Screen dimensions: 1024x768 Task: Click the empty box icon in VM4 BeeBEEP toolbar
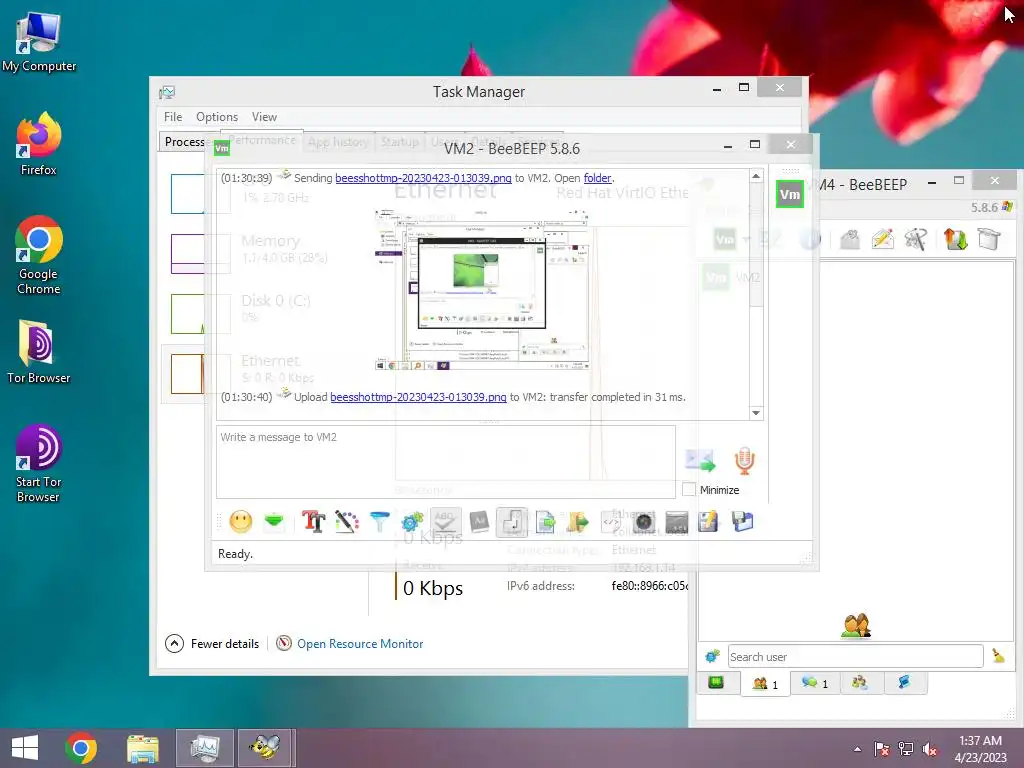point(988,240)
